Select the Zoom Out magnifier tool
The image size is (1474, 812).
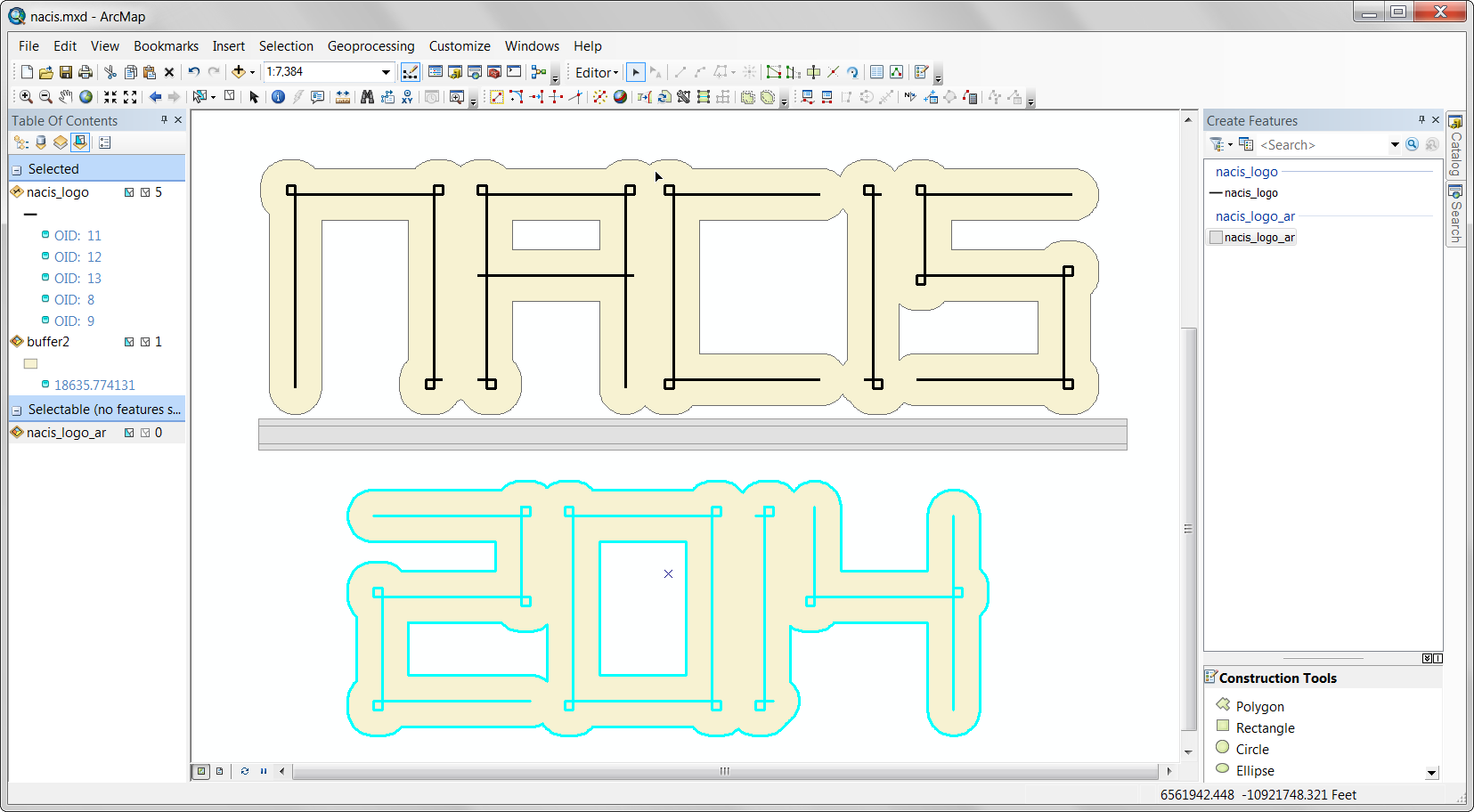pos(45,97)
